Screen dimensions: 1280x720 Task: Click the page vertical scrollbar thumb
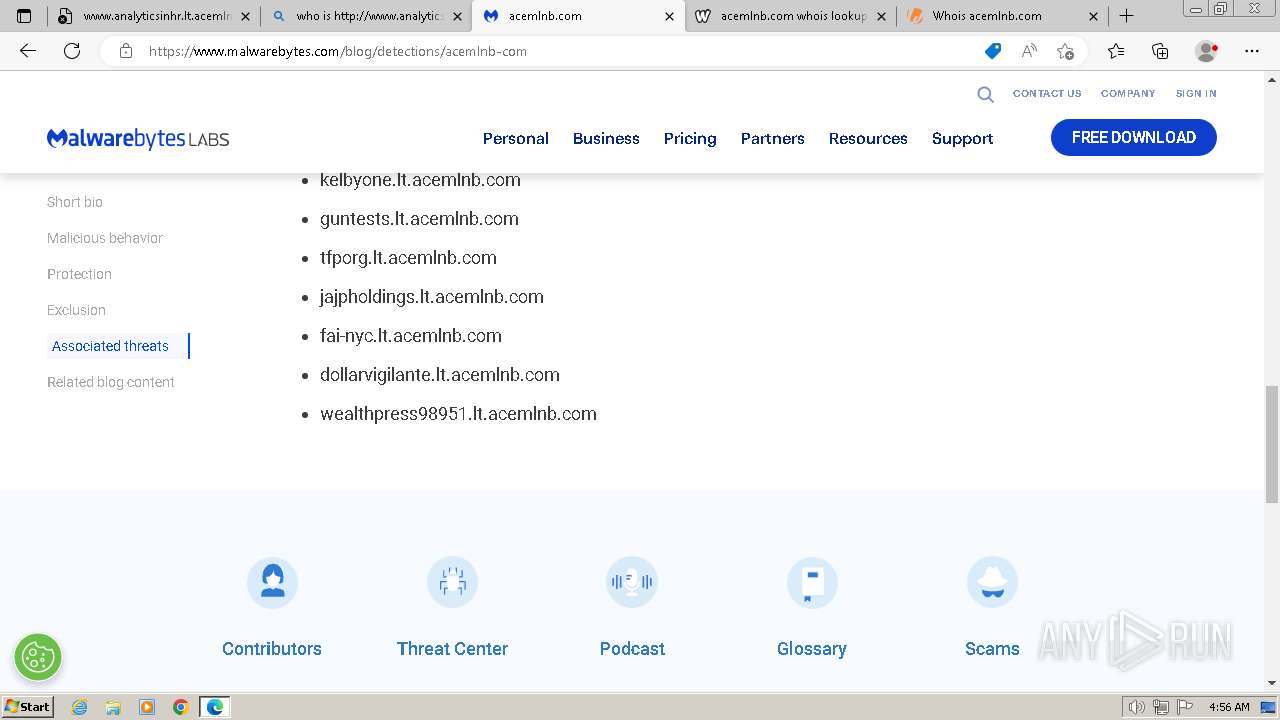pyautogui.click(x=1272, y=444)
